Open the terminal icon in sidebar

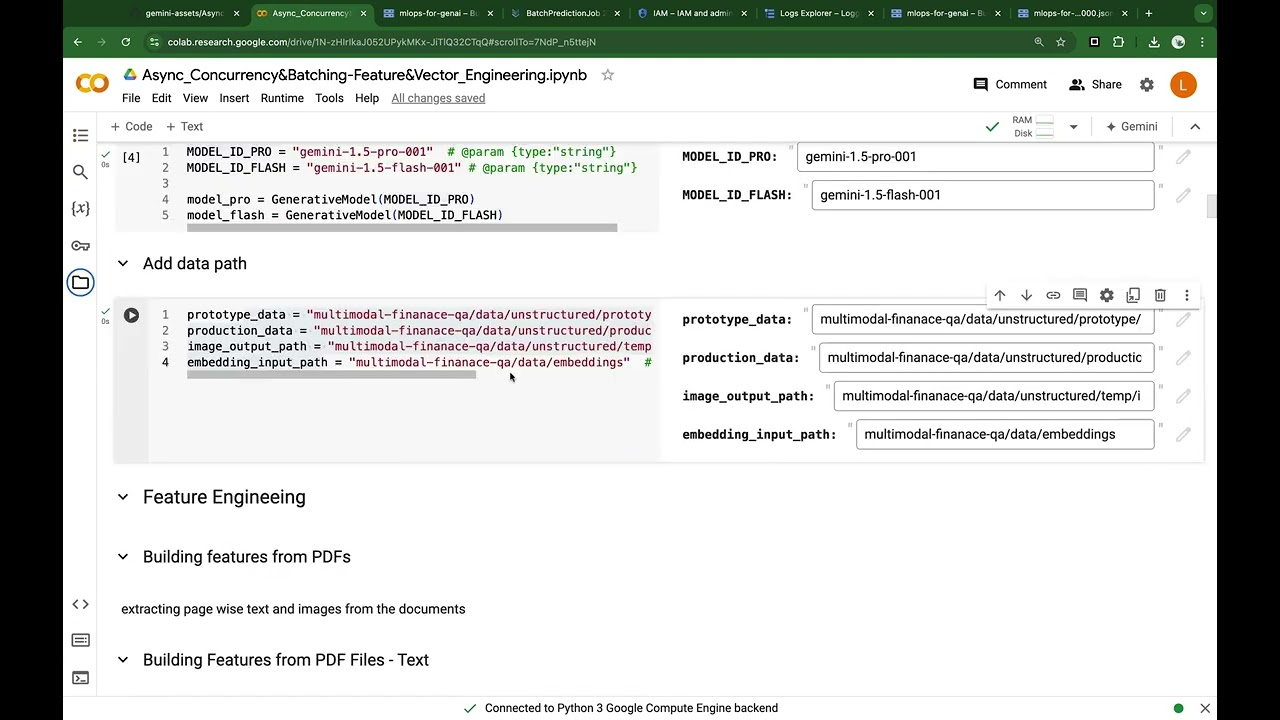(x=80, y=677)
